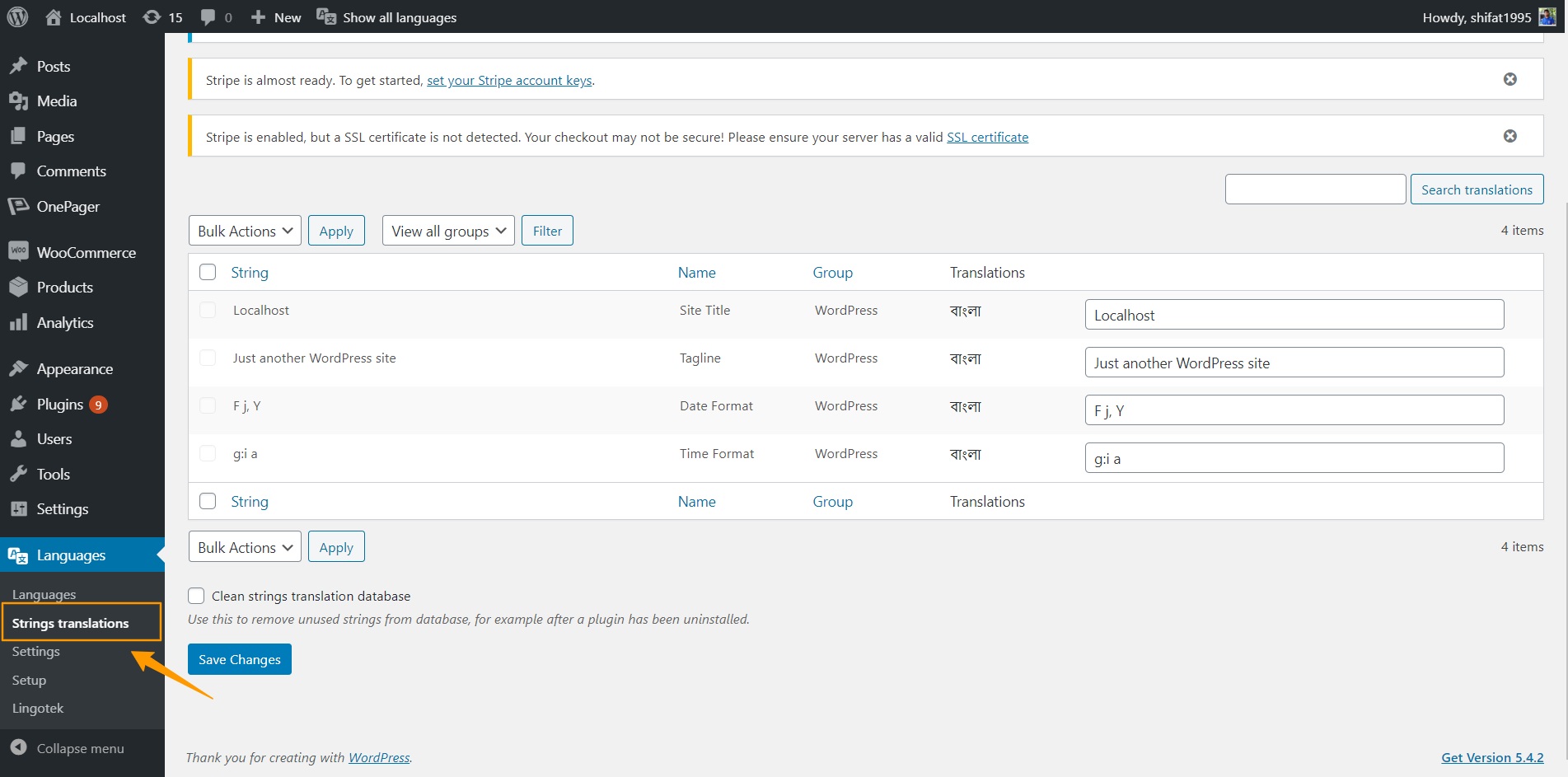Click the Search translations button

pos(1477,190)
